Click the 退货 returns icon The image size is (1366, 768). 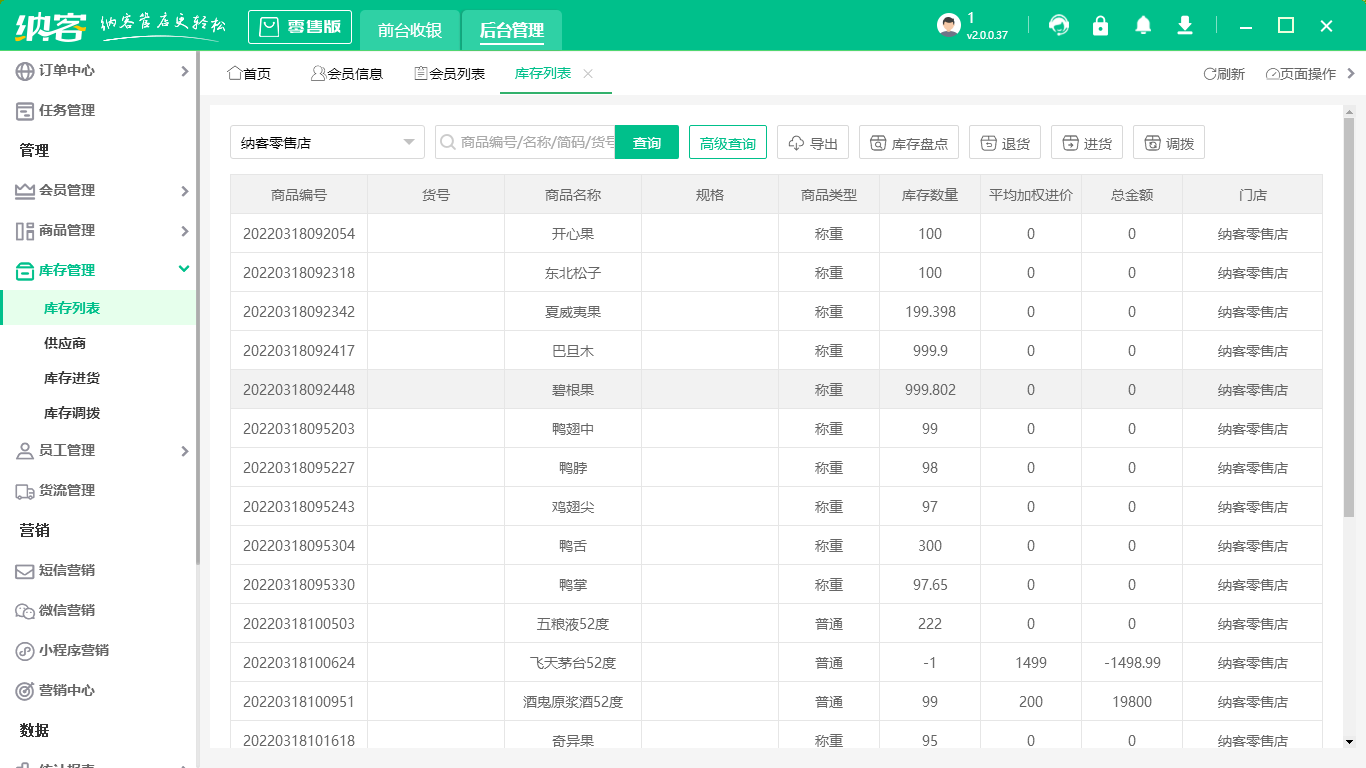1005,141
